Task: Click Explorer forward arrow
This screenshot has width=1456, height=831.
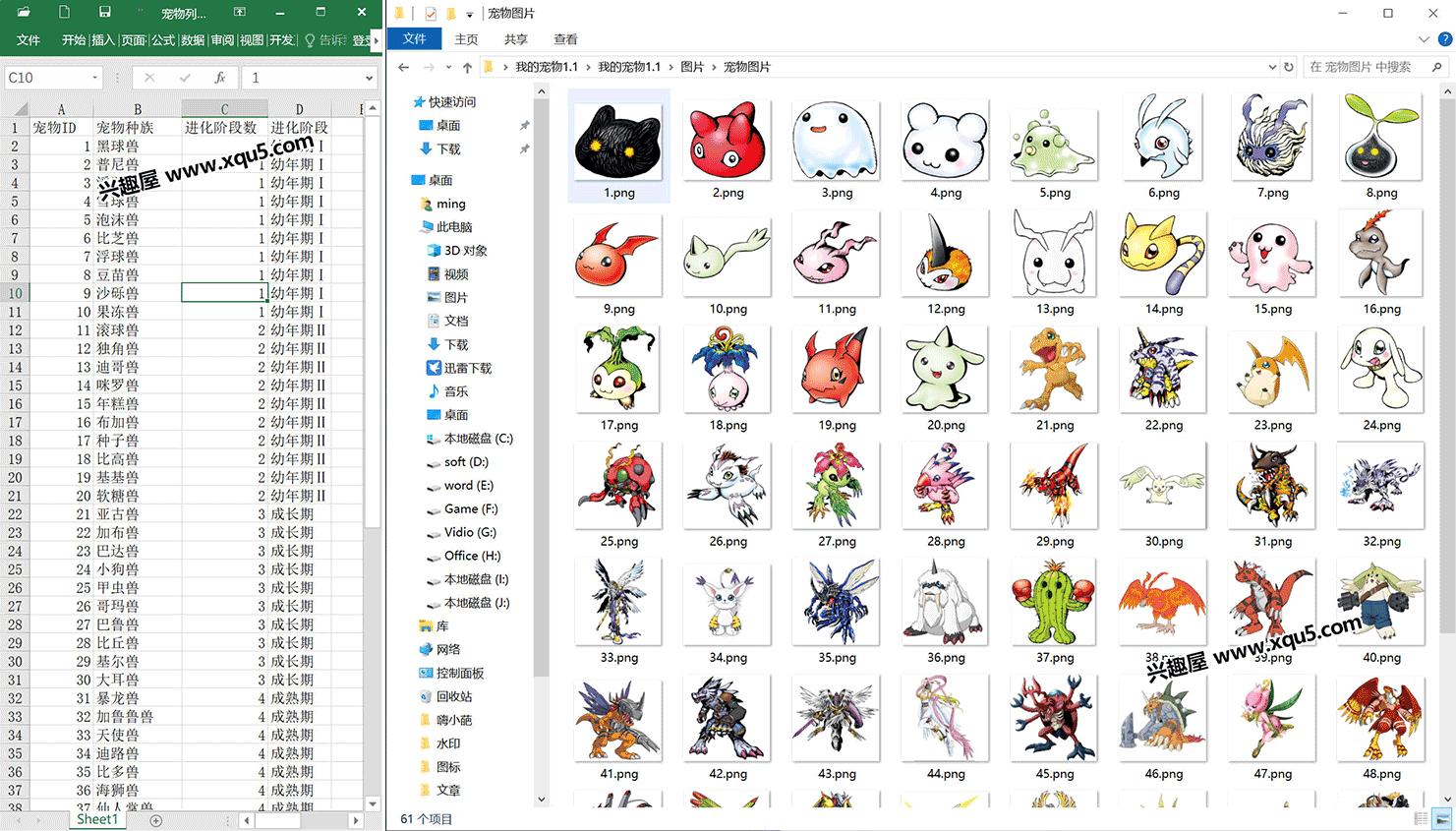Action: click(x=429, y=67)
